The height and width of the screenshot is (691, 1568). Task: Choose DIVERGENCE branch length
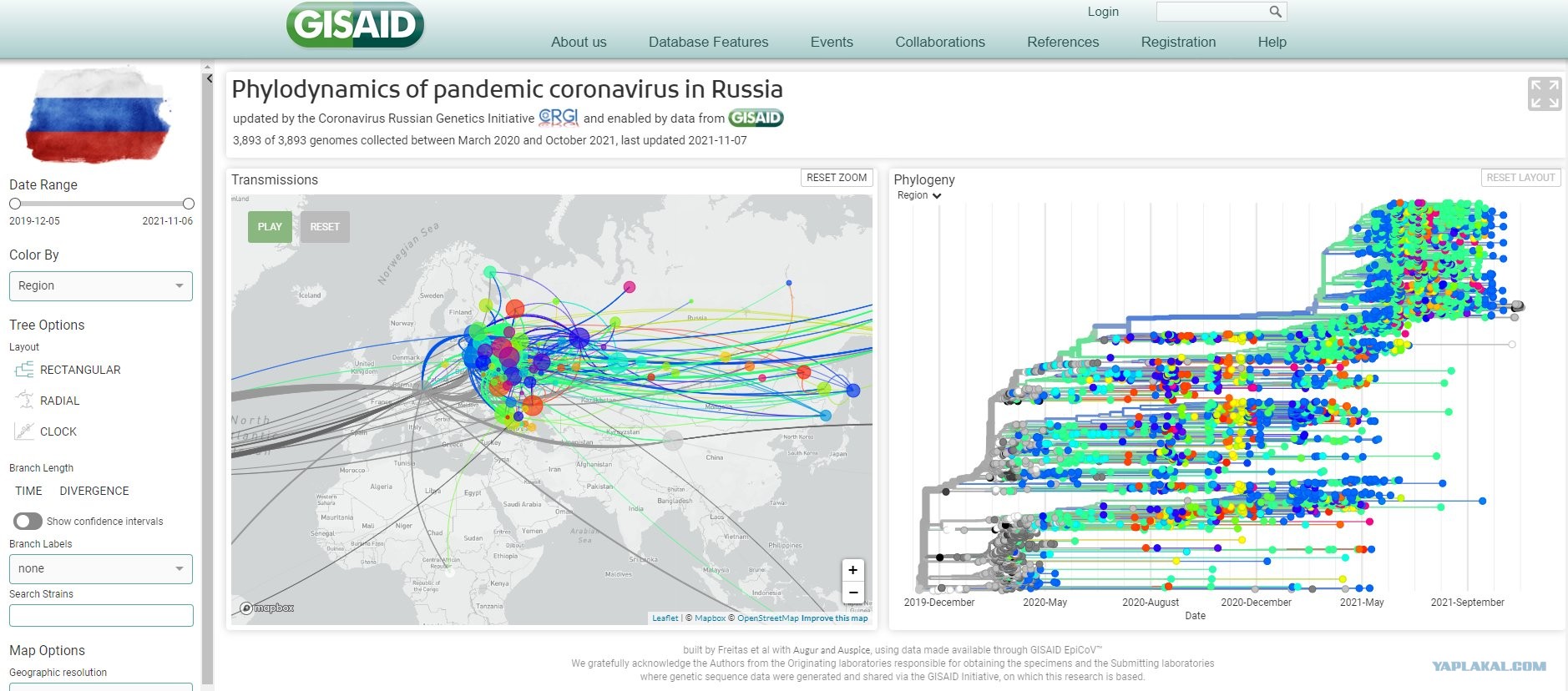[94, 491]
